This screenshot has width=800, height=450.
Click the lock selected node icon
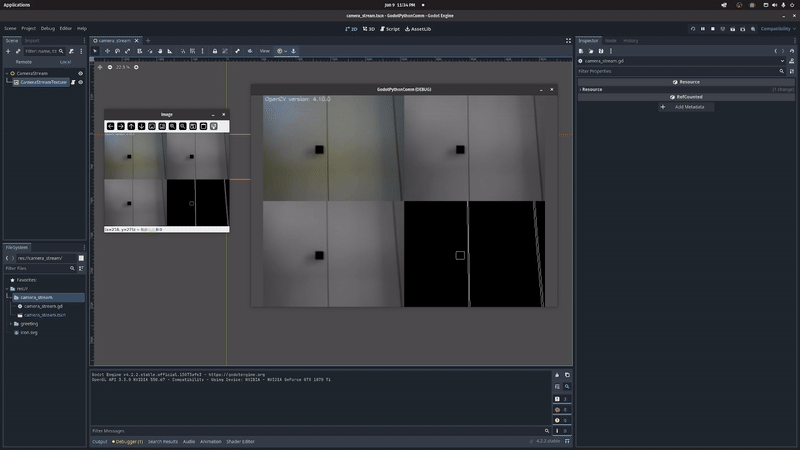[214, 51]
